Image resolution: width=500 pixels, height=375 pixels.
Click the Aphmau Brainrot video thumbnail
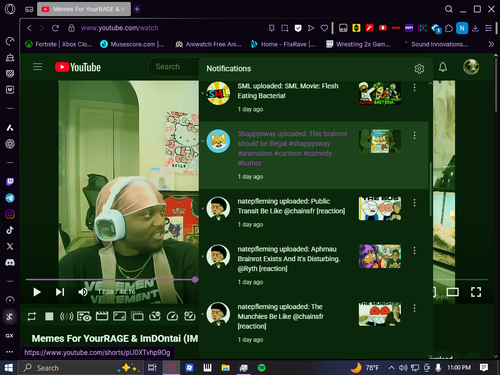(x=380, y=256)
